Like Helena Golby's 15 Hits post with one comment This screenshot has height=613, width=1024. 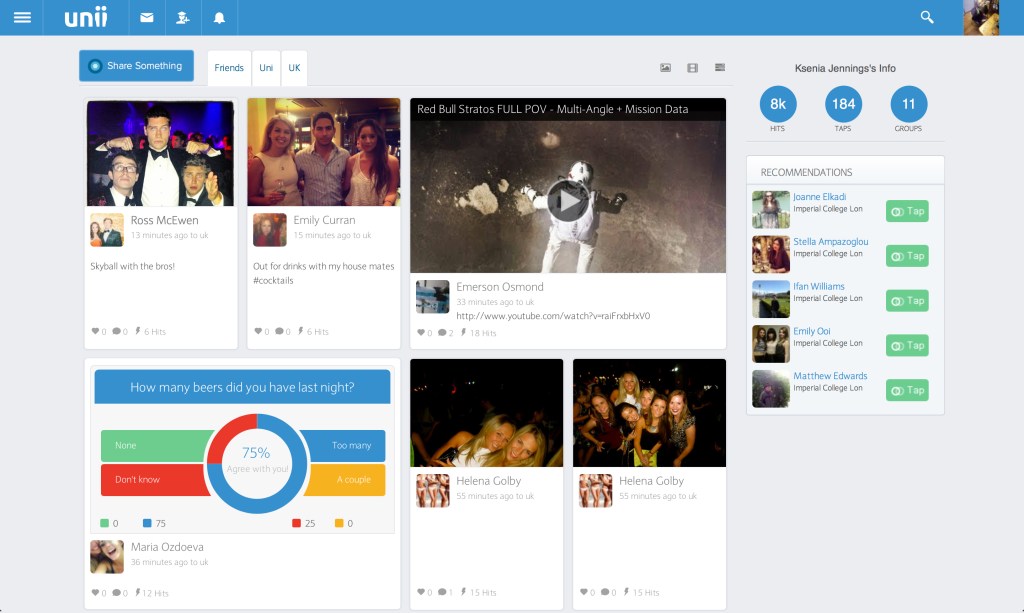(421, 592)
